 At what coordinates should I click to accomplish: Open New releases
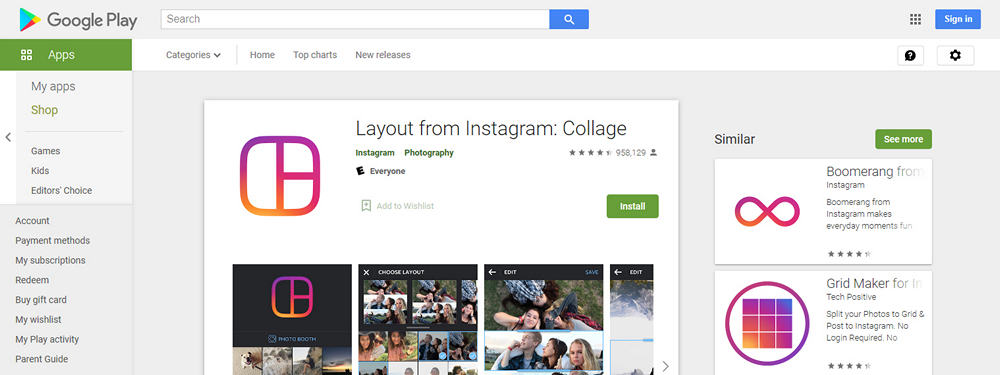(x=383, y=55)
